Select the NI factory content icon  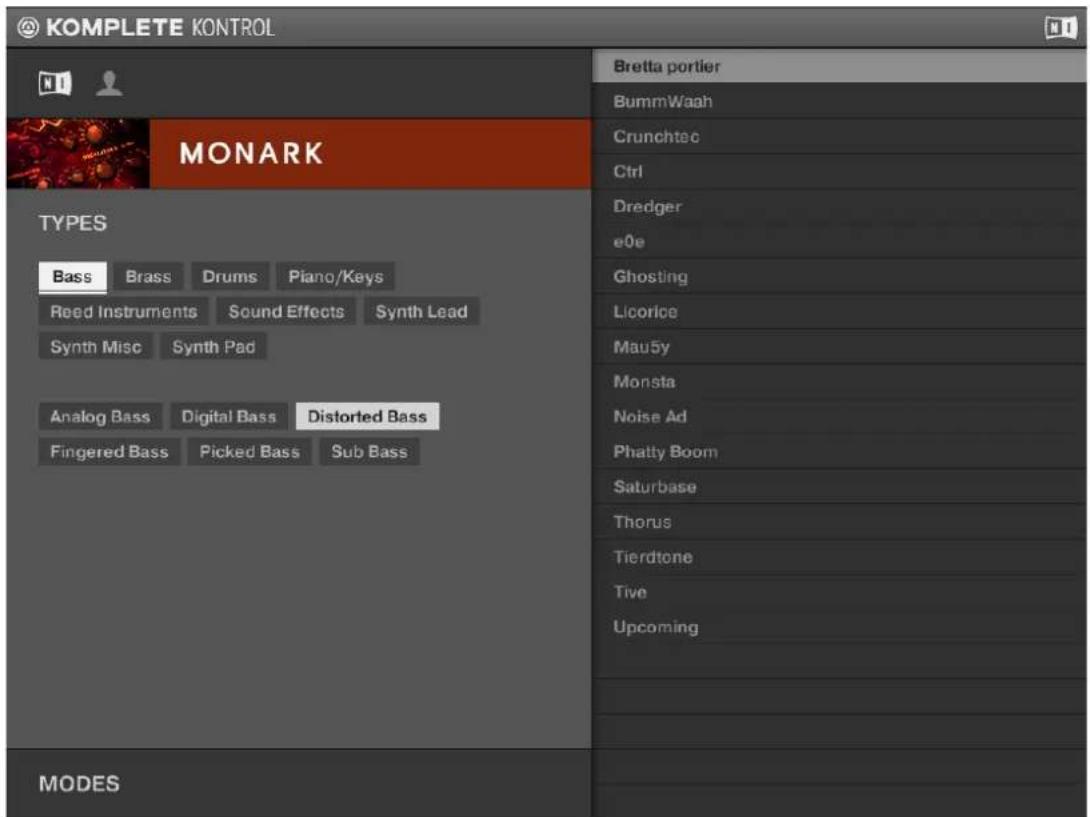[55, 83]
